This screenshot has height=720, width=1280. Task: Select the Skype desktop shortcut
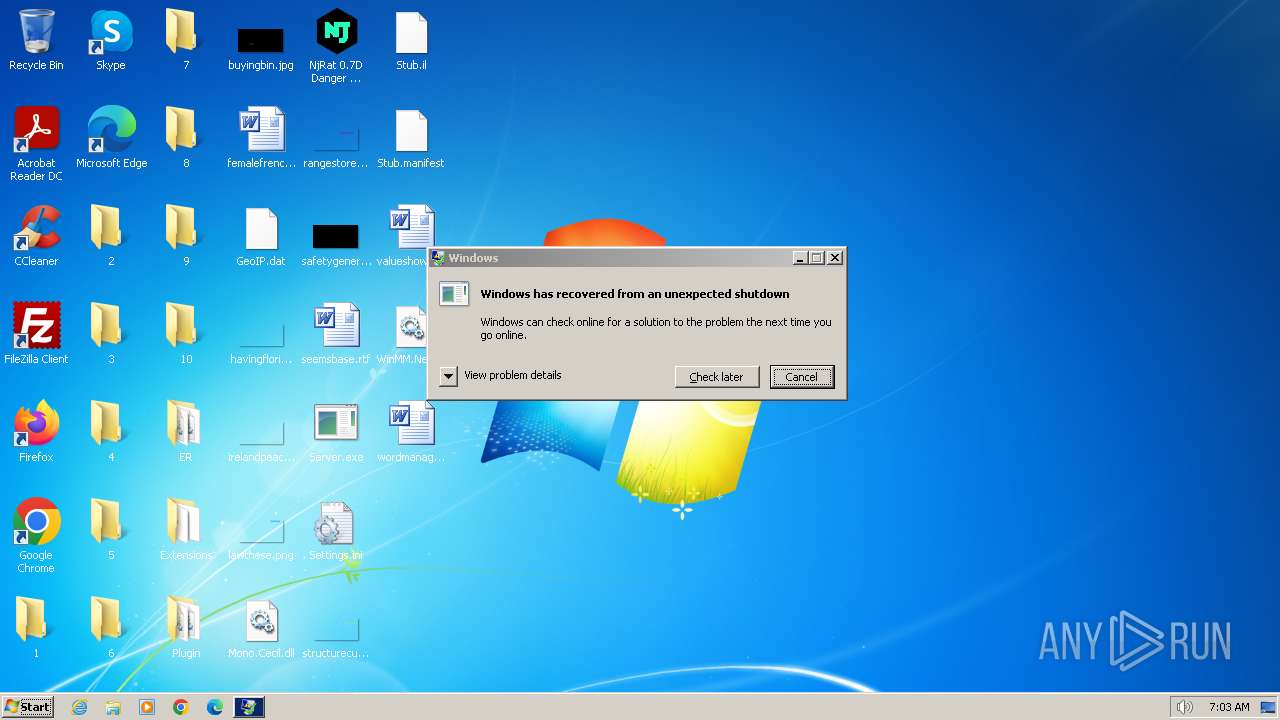111,40
